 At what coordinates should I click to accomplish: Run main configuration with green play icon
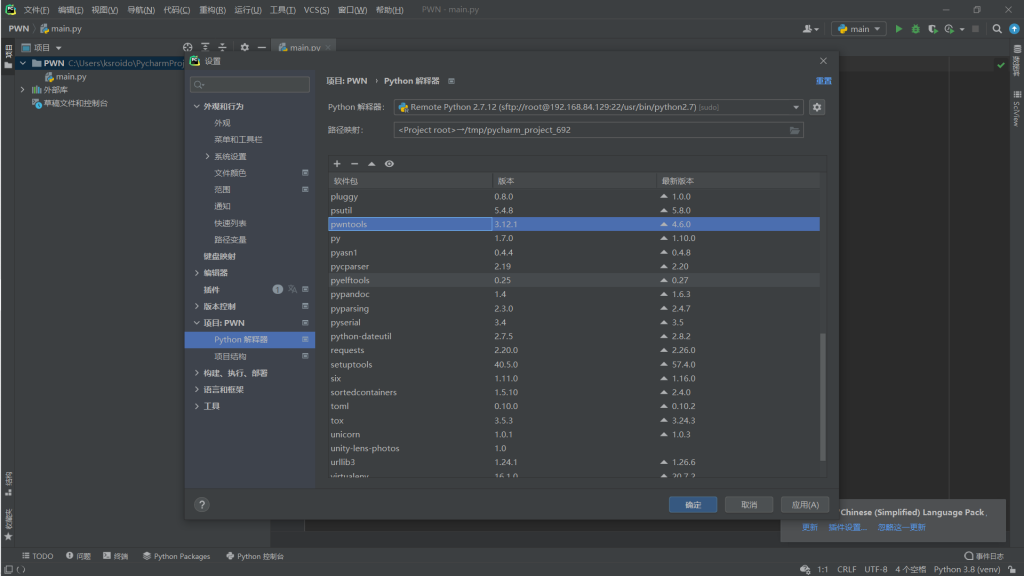pyautogui.click(x=899, y=29)
